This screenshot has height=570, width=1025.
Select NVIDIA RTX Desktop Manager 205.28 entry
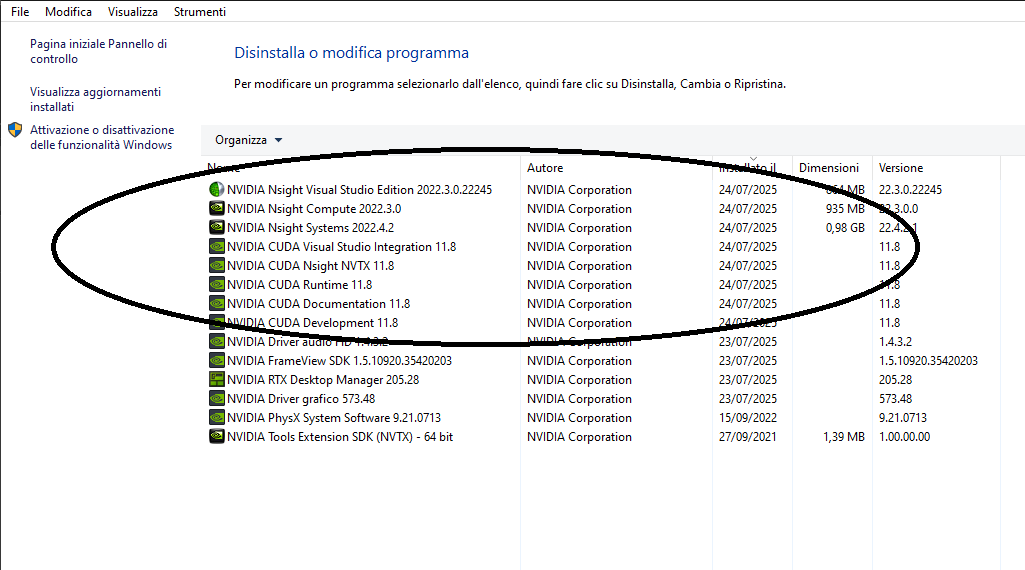point(323,379)
